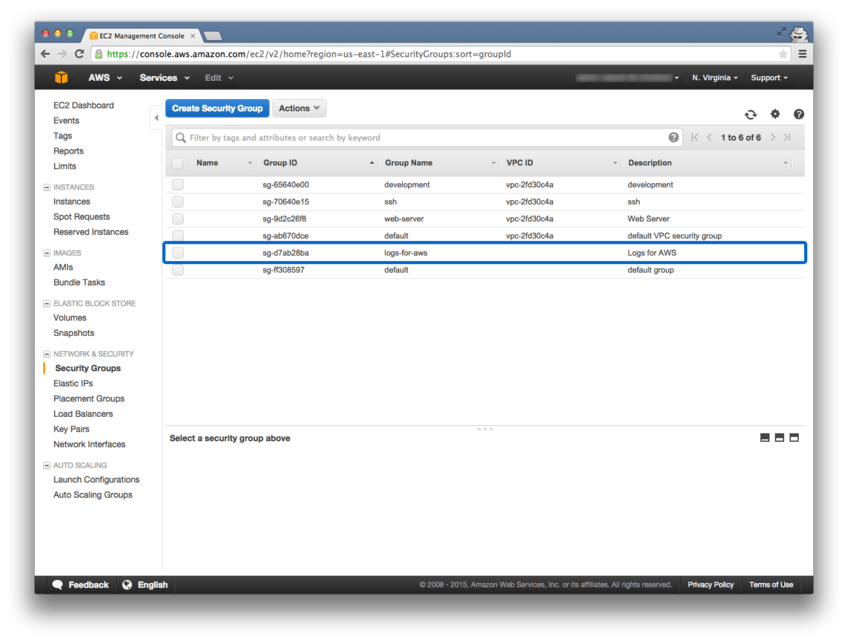Bookmark this page with star icon
The image size is (848, 642).
point(783,54)
